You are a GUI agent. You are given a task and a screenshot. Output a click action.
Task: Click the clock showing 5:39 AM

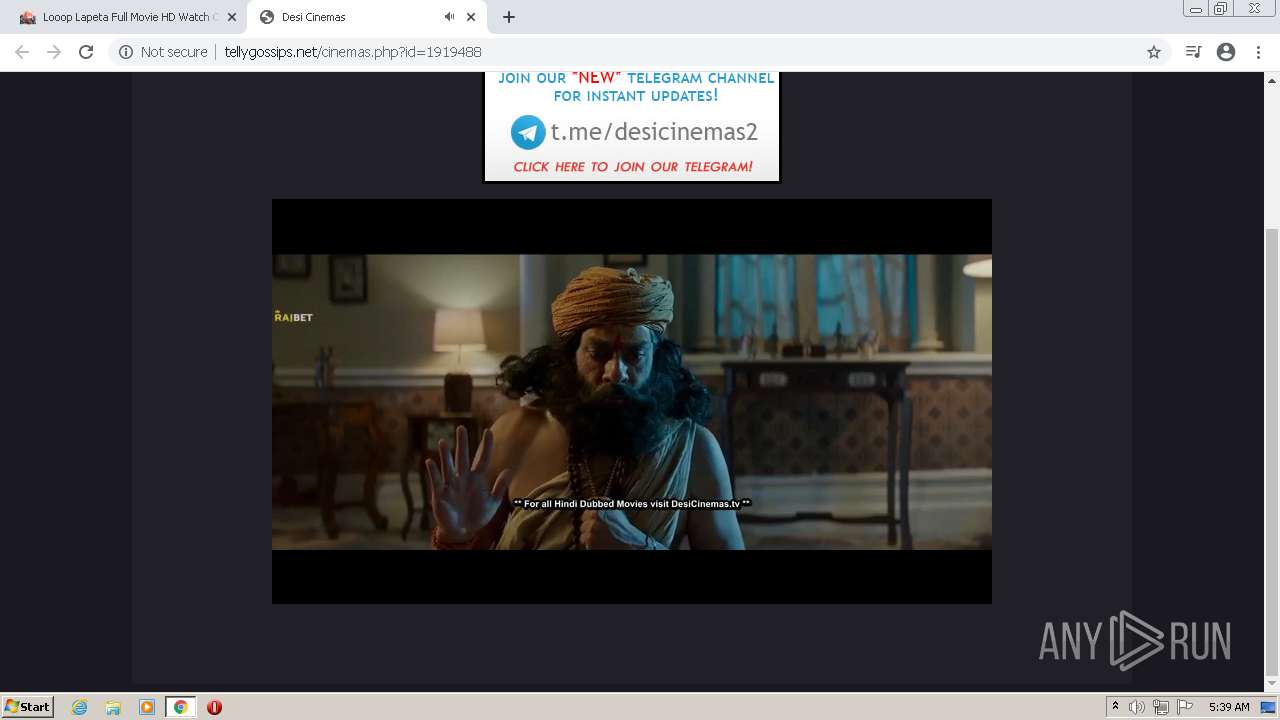coord(1229,707)
